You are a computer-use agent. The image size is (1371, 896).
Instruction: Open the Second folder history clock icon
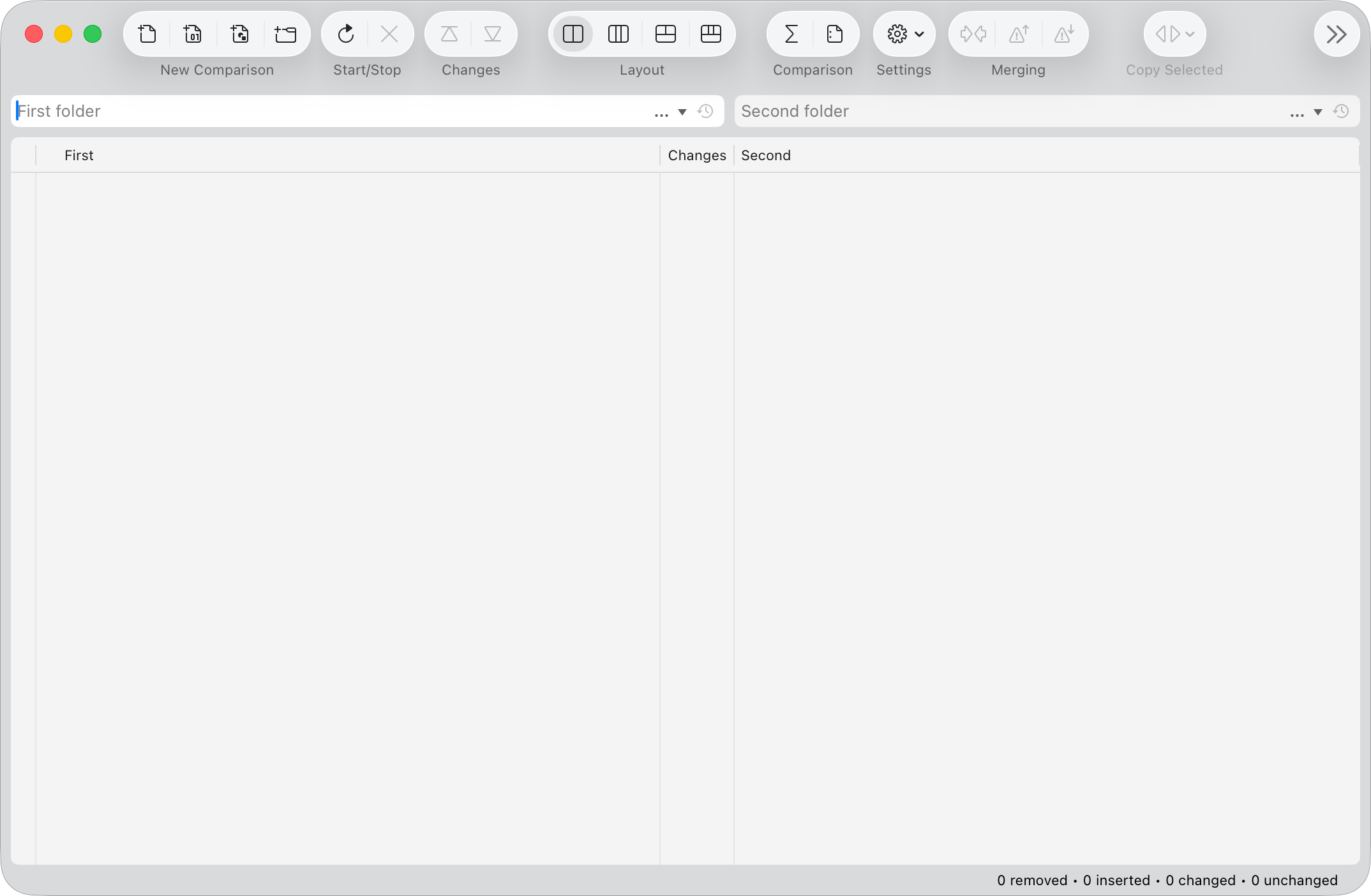pos(1341,111)
